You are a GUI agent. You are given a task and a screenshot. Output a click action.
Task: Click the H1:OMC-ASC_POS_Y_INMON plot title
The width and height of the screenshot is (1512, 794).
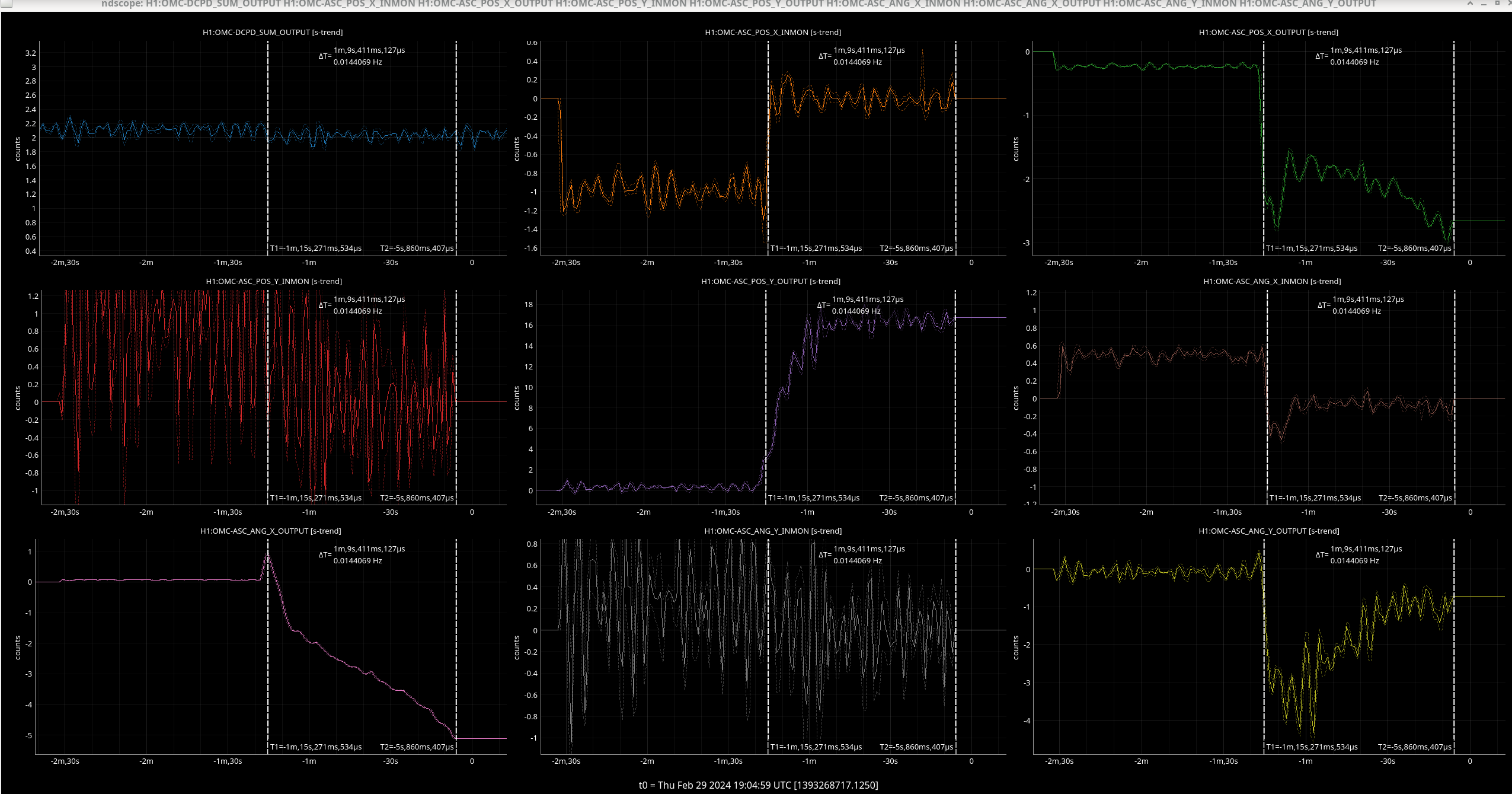pyautogui.click(x=274, y=281)
